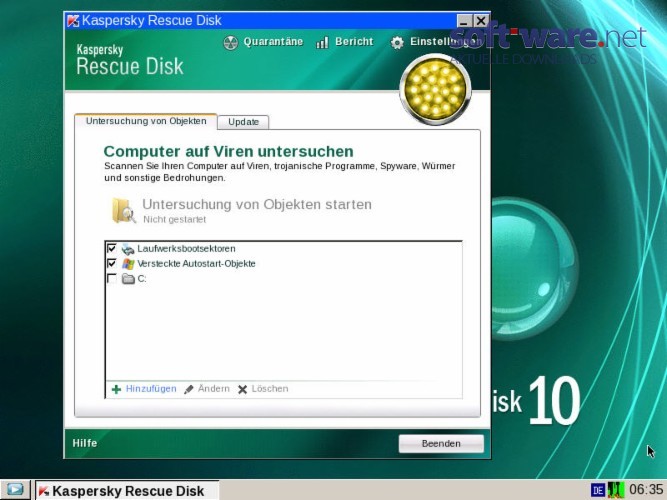Image resolution: width=667 pixels, height=500 pixels.
Task: Open the Quarantäne section
Action: (273, 42)
